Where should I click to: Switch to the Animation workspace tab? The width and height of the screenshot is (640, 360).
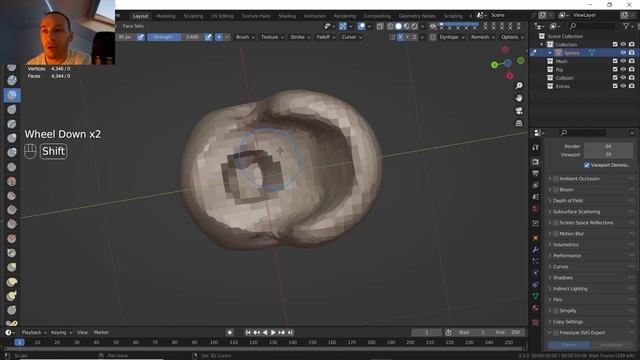click(315, 16)
